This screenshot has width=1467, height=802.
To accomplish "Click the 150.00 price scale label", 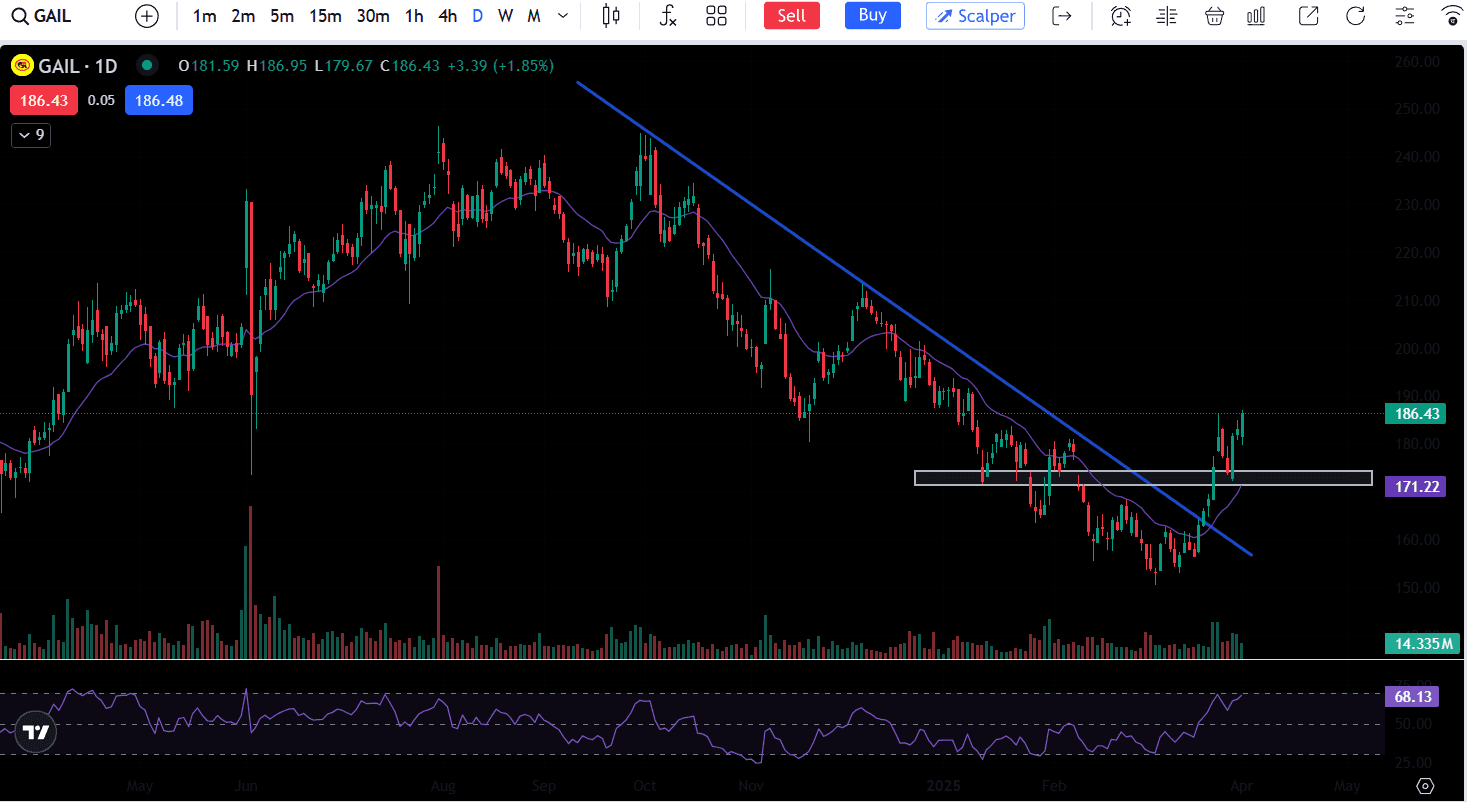I will coord(1417,588).
